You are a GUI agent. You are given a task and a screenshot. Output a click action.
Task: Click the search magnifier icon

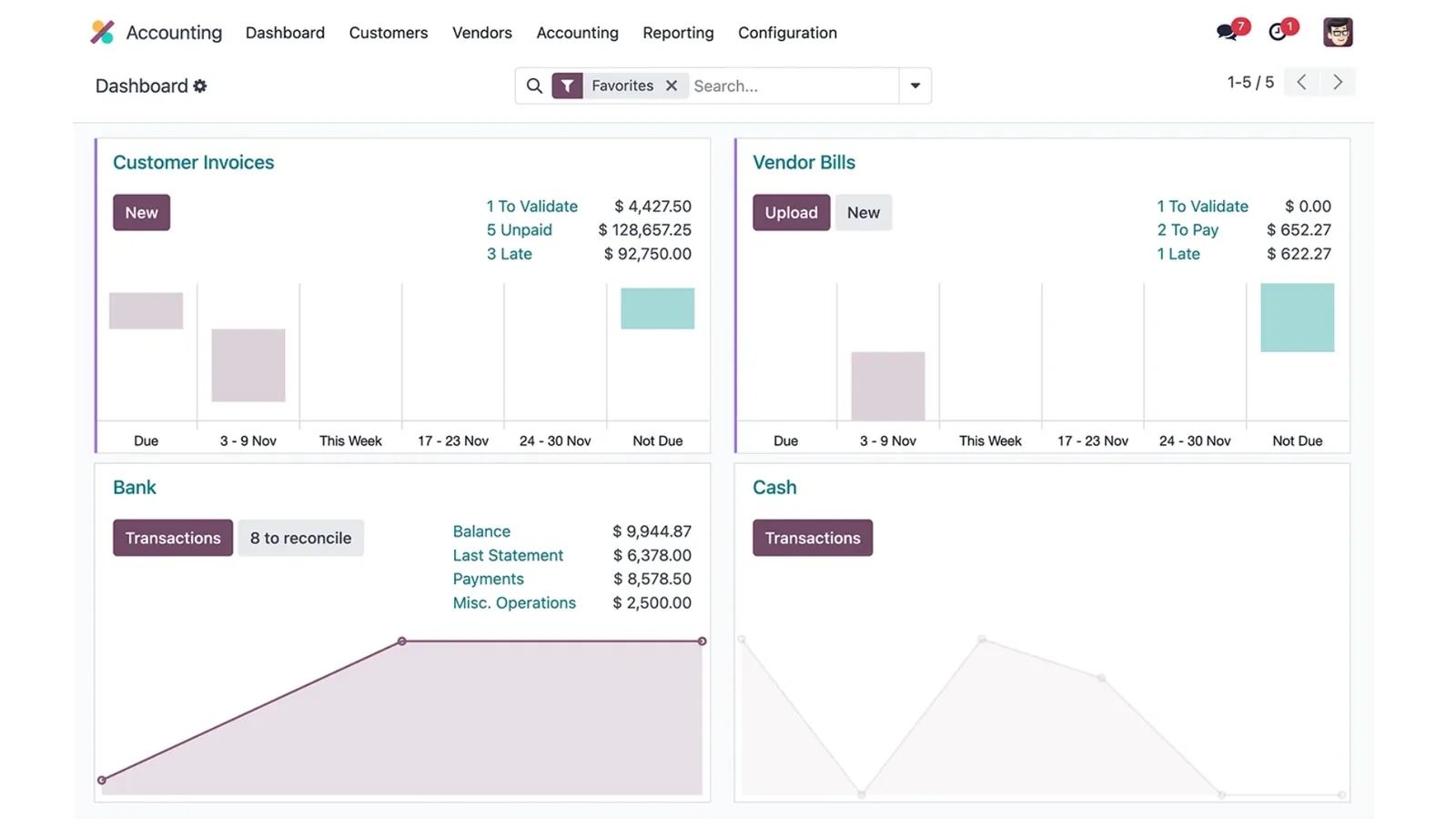[x=534, y=86]
